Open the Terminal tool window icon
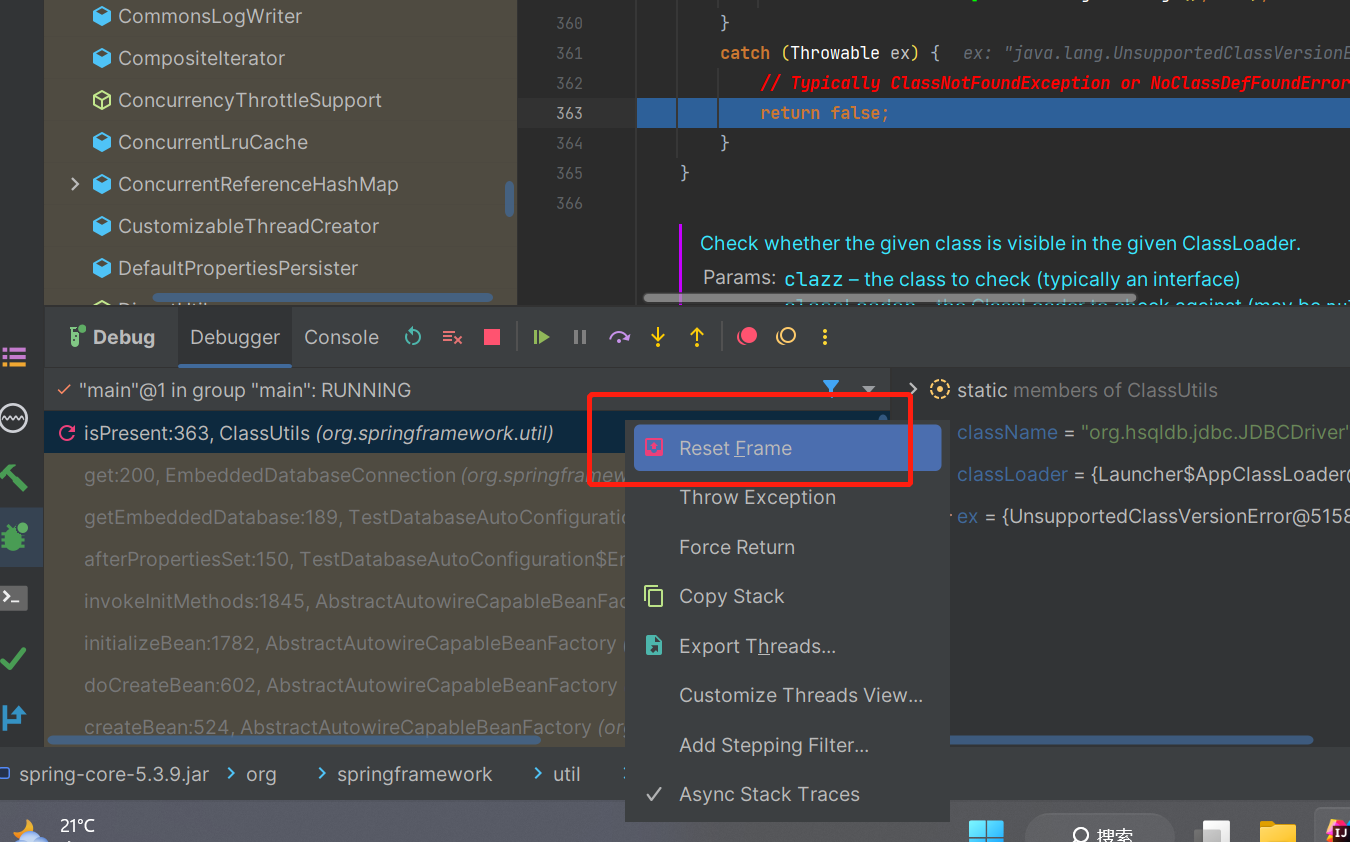This screenshot has width=1350, height=842. point(14,598)
